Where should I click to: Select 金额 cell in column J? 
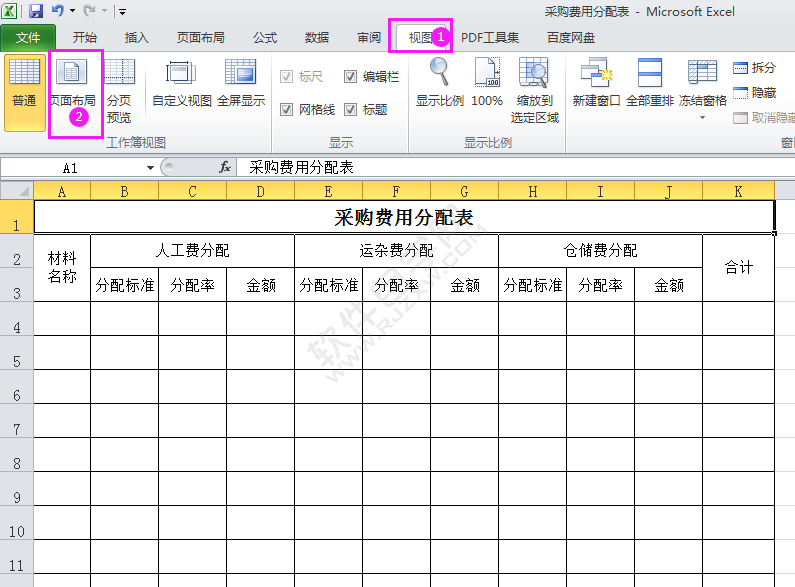coord(669,285)
